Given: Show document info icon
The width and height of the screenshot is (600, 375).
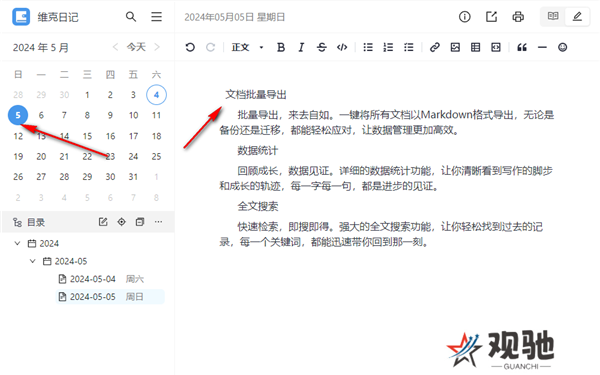Looking at the screenshot, I should (x=465, y=17).
